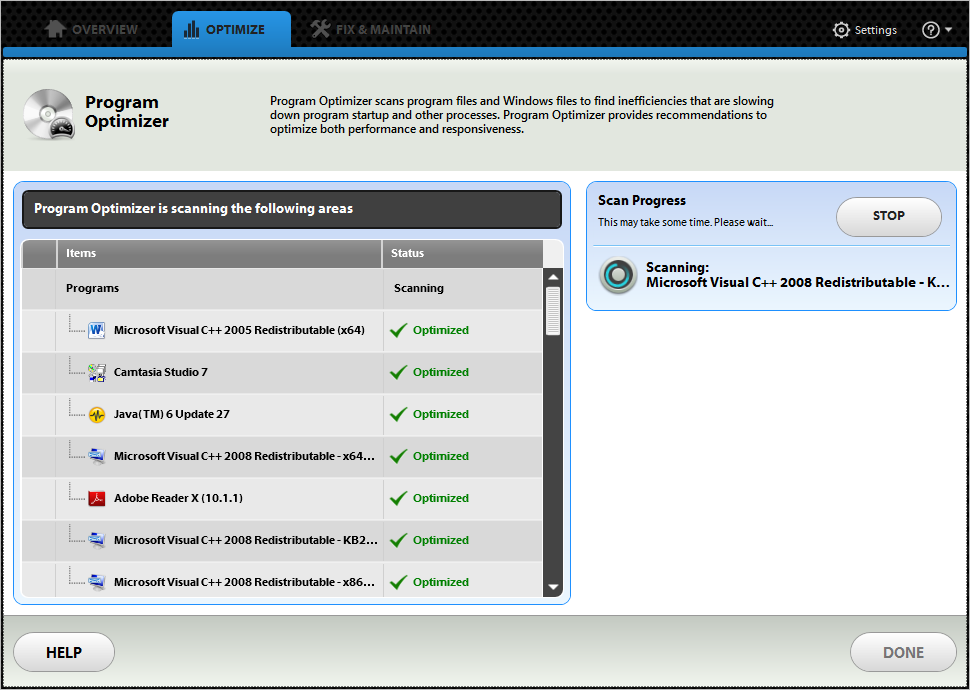Screen dimensions: 970x690
Task: Click the Program Optimizer disc icon
Action: pyautogui.click(x=49, y=114)
